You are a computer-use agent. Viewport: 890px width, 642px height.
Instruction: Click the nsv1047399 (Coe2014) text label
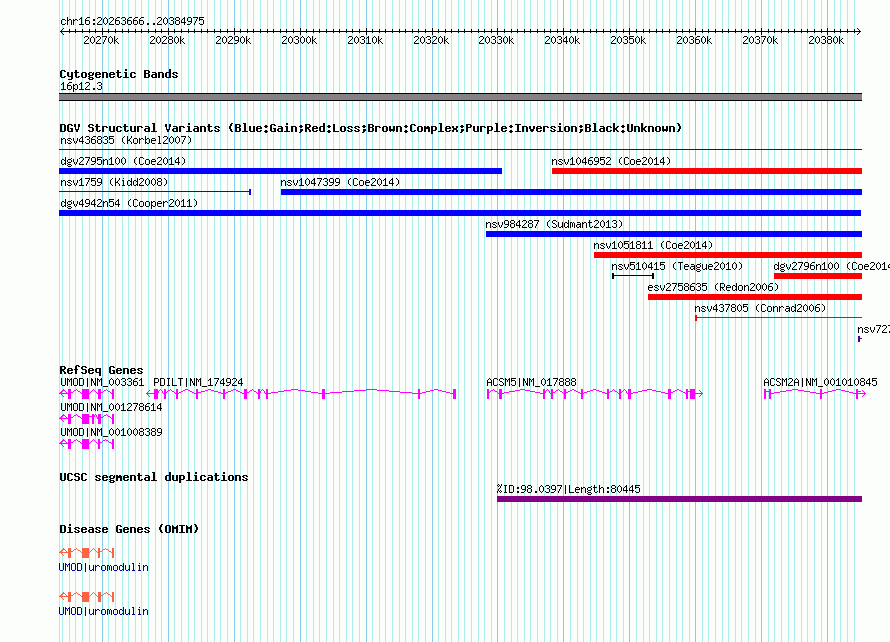(x=340, y=182)
